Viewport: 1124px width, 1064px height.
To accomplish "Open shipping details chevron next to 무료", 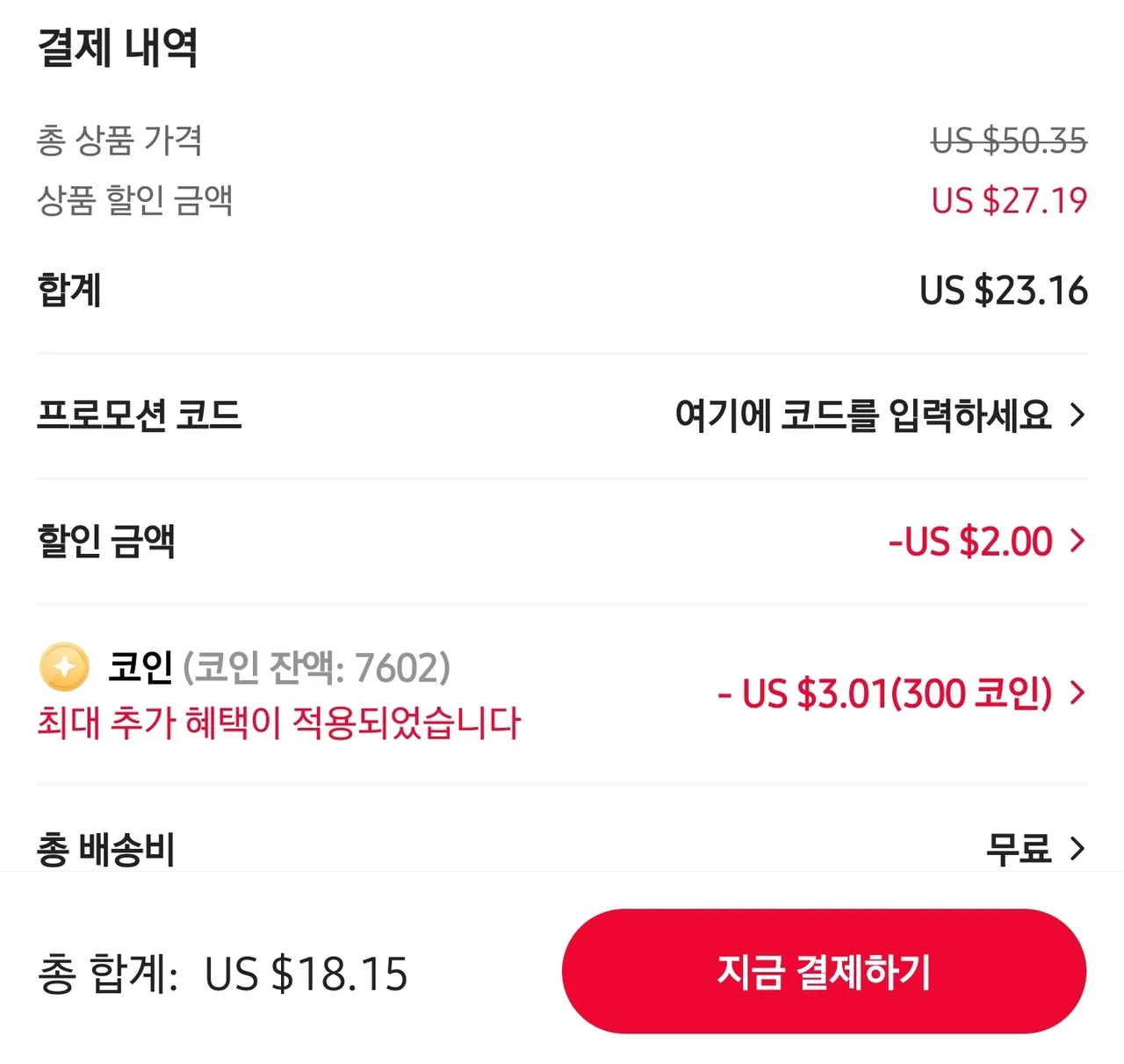I will pos(1078,849).
